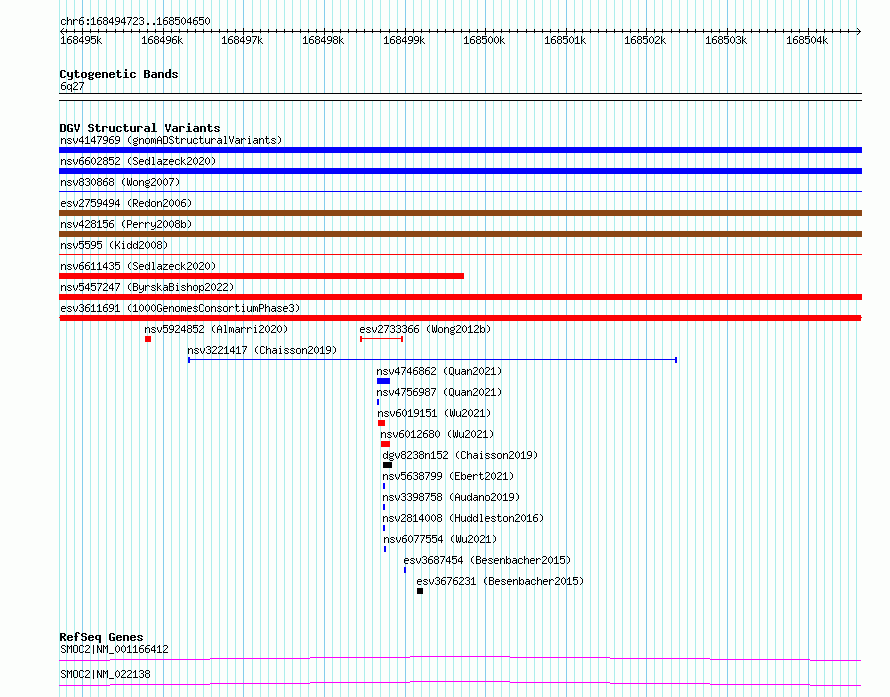Click the blue tick for nsv5638799
Screen dimensions: 890x697
[384, 486]
